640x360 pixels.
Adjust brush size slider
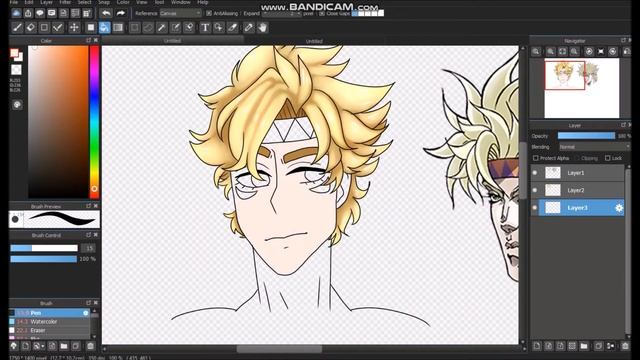pos(44,248)
